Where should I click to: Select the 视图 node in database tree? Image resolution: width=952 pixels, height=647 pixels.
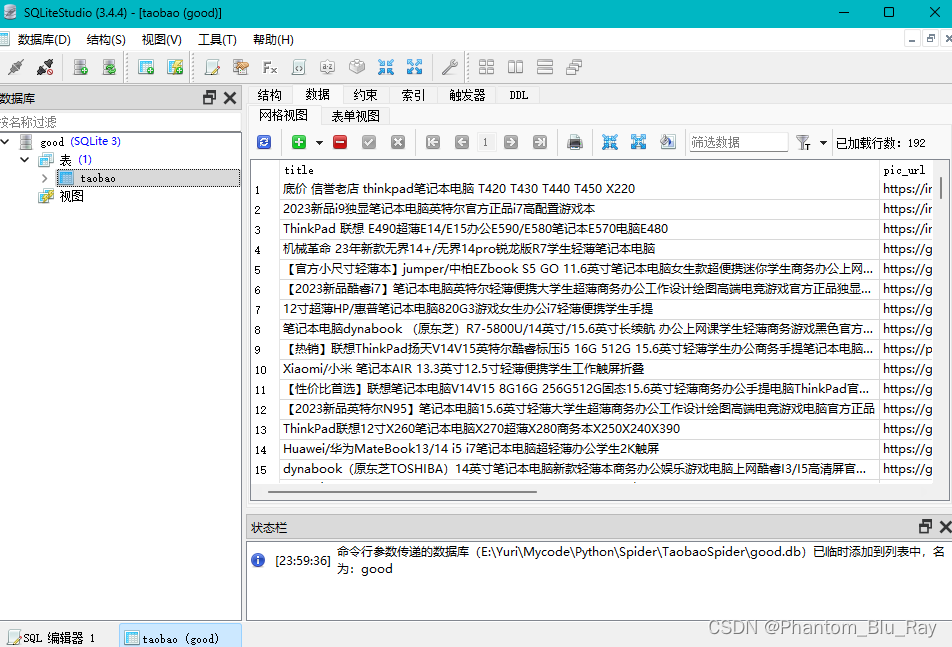pyautogui.click(x=71, y=196)
